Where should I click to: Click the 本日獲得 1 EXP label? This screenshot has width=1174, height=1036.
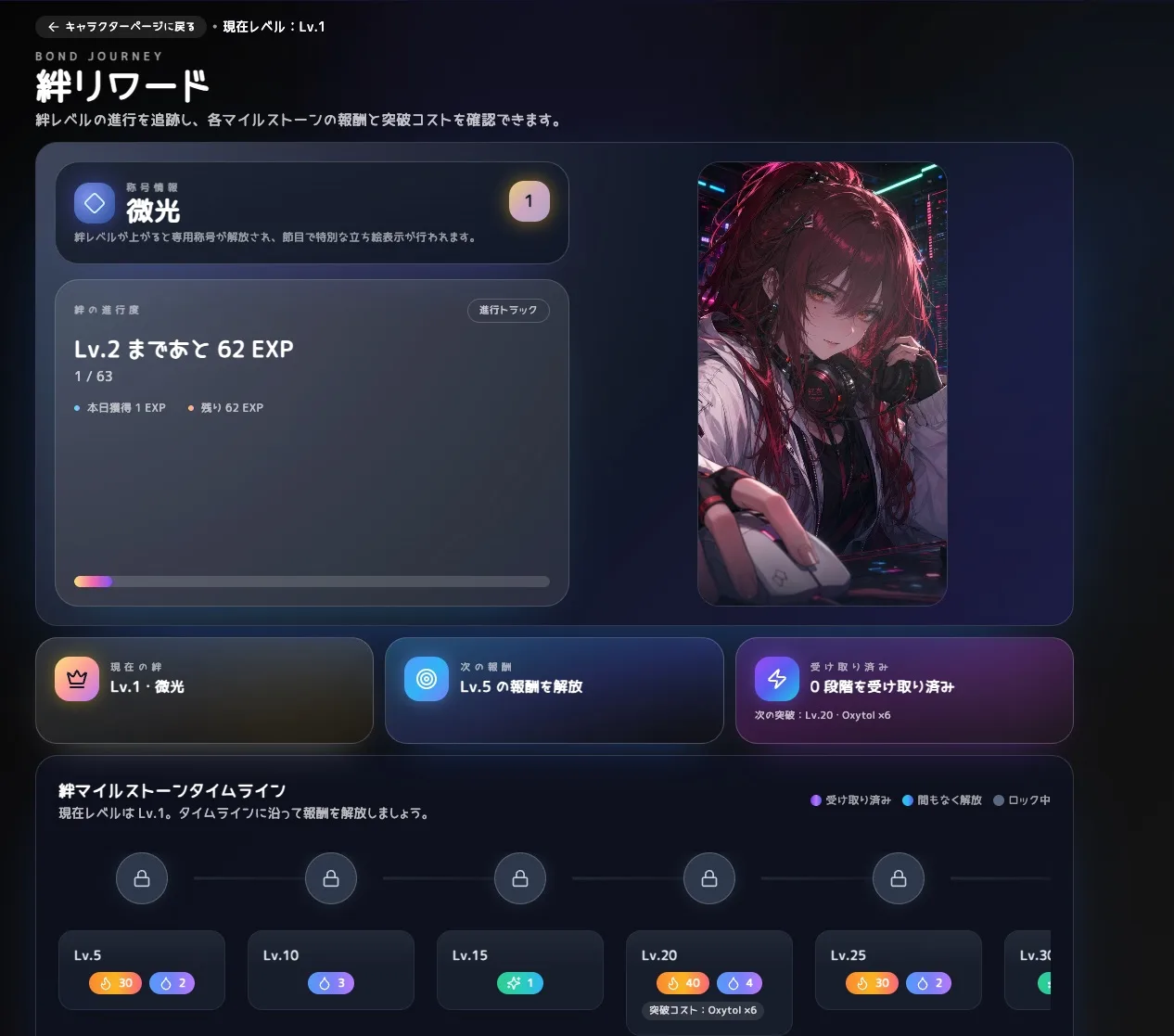click(126, 408)
